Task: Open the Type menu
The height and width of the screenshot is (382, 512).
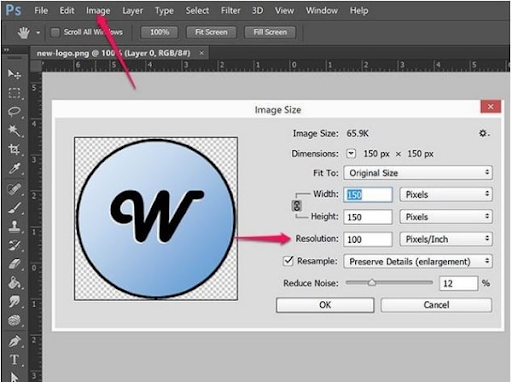Action: [x=164, y=11]
